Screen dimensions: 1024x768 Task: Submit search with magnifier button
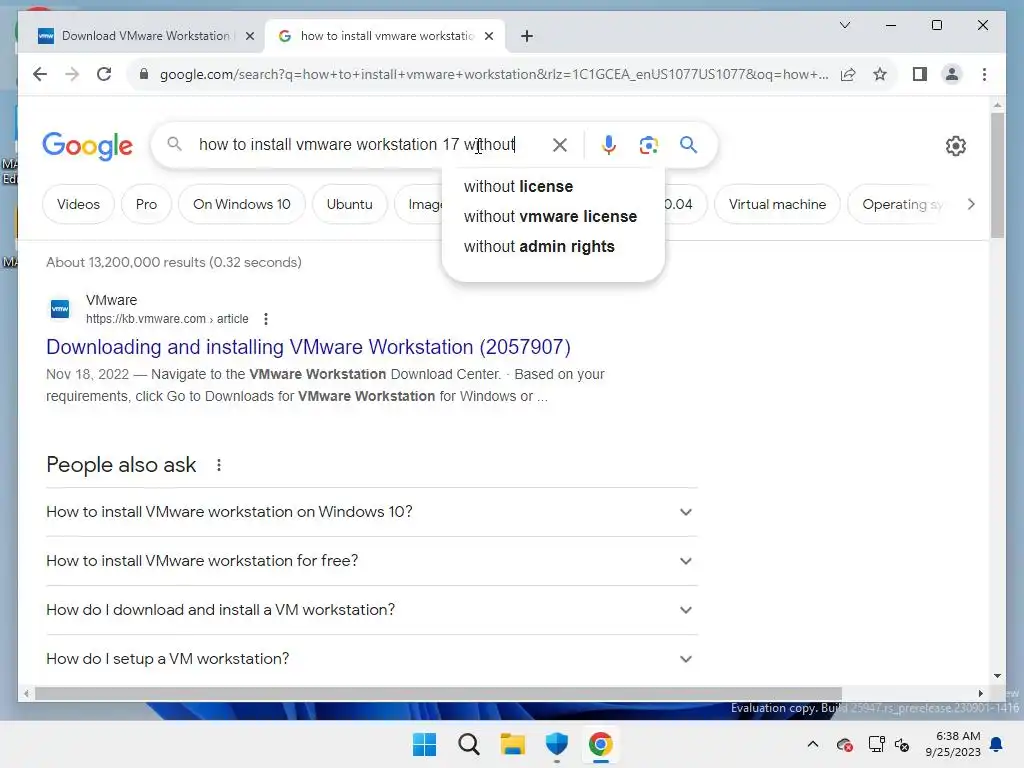(688, 144)
